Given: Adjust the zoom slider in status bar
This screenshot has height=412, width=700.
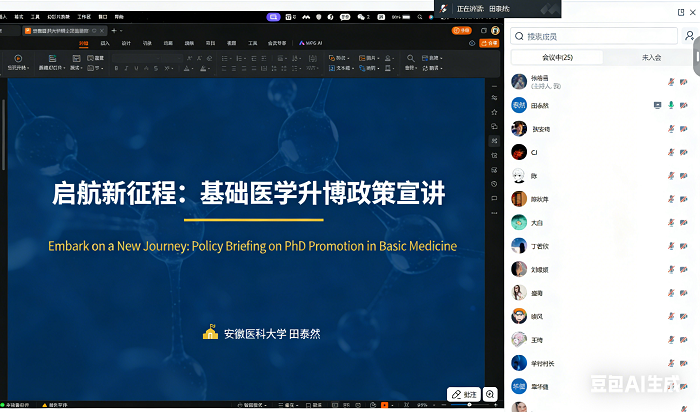Looking at the screenshot, I should (468, 405).
